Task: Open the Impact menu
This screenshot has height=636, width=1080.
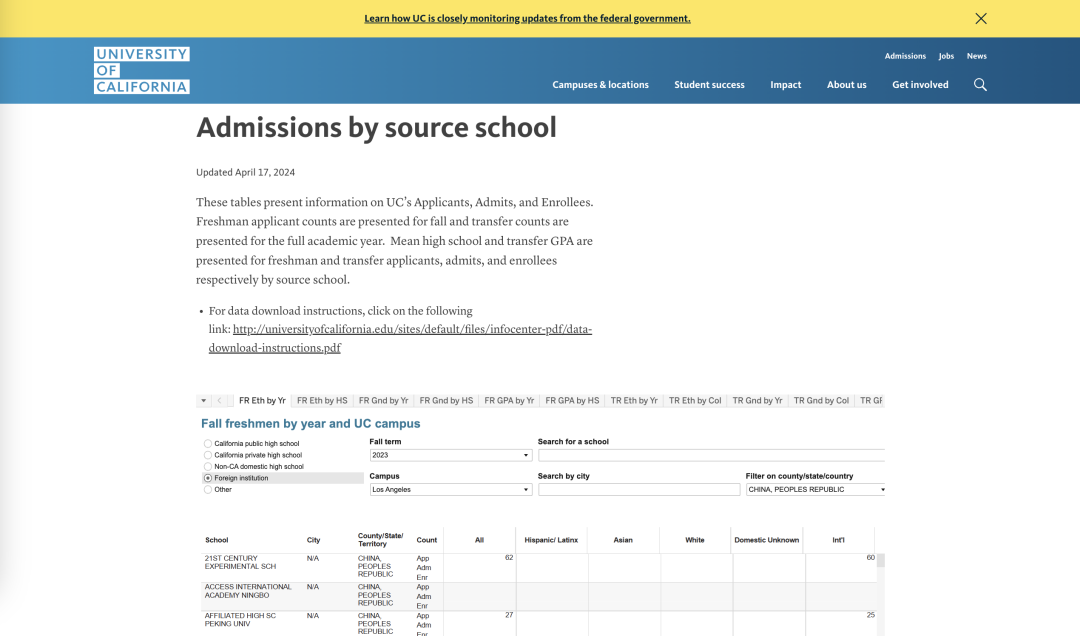Action: [x=786, y=85]
